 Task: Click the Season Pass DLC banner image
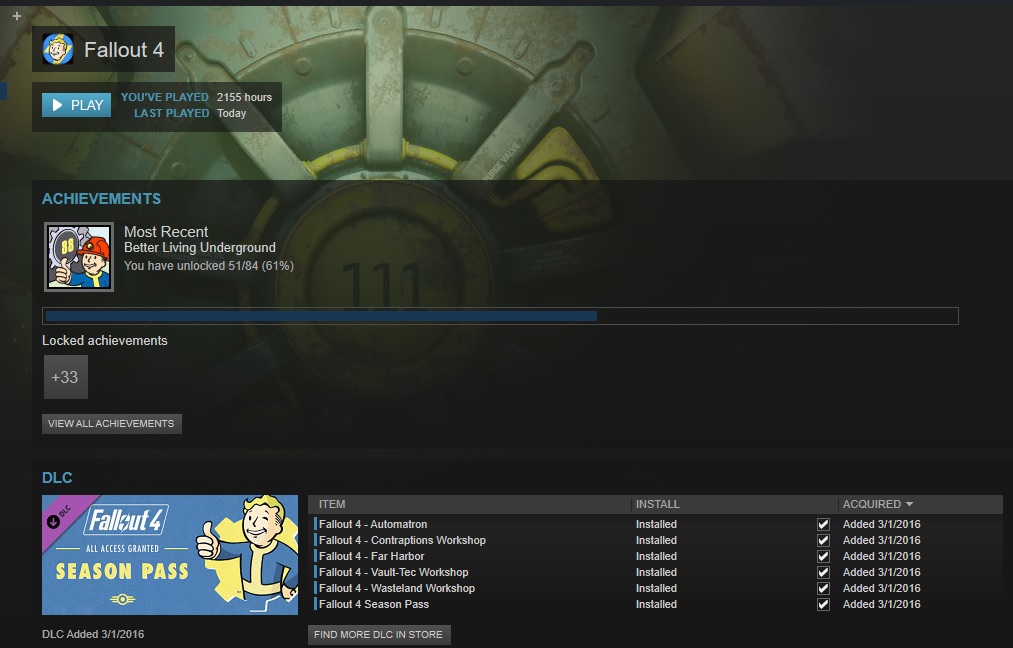[170, 555]
